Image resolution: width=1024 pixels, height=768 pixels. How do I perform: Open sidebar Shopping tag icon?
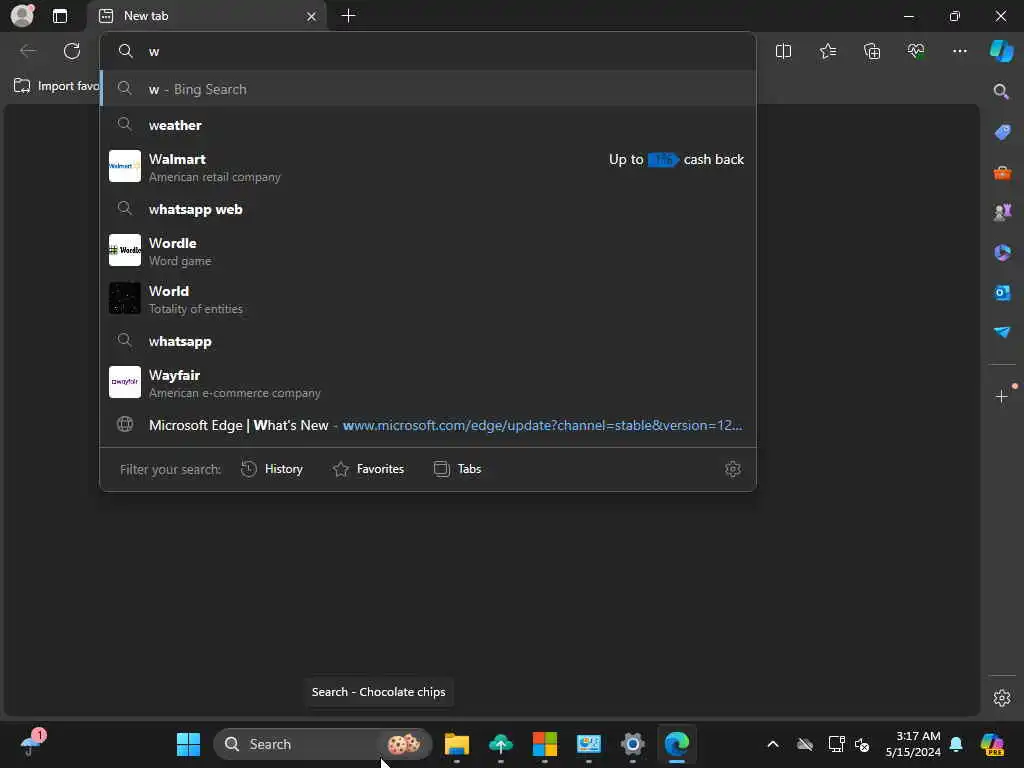point(1002,132)
